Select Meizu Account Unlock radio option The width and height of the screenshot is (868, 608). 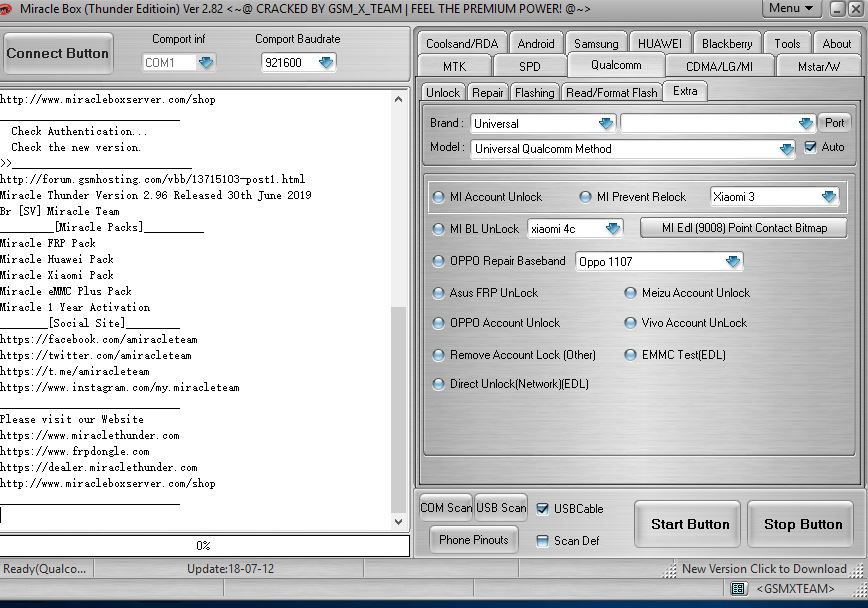point(631,293)
